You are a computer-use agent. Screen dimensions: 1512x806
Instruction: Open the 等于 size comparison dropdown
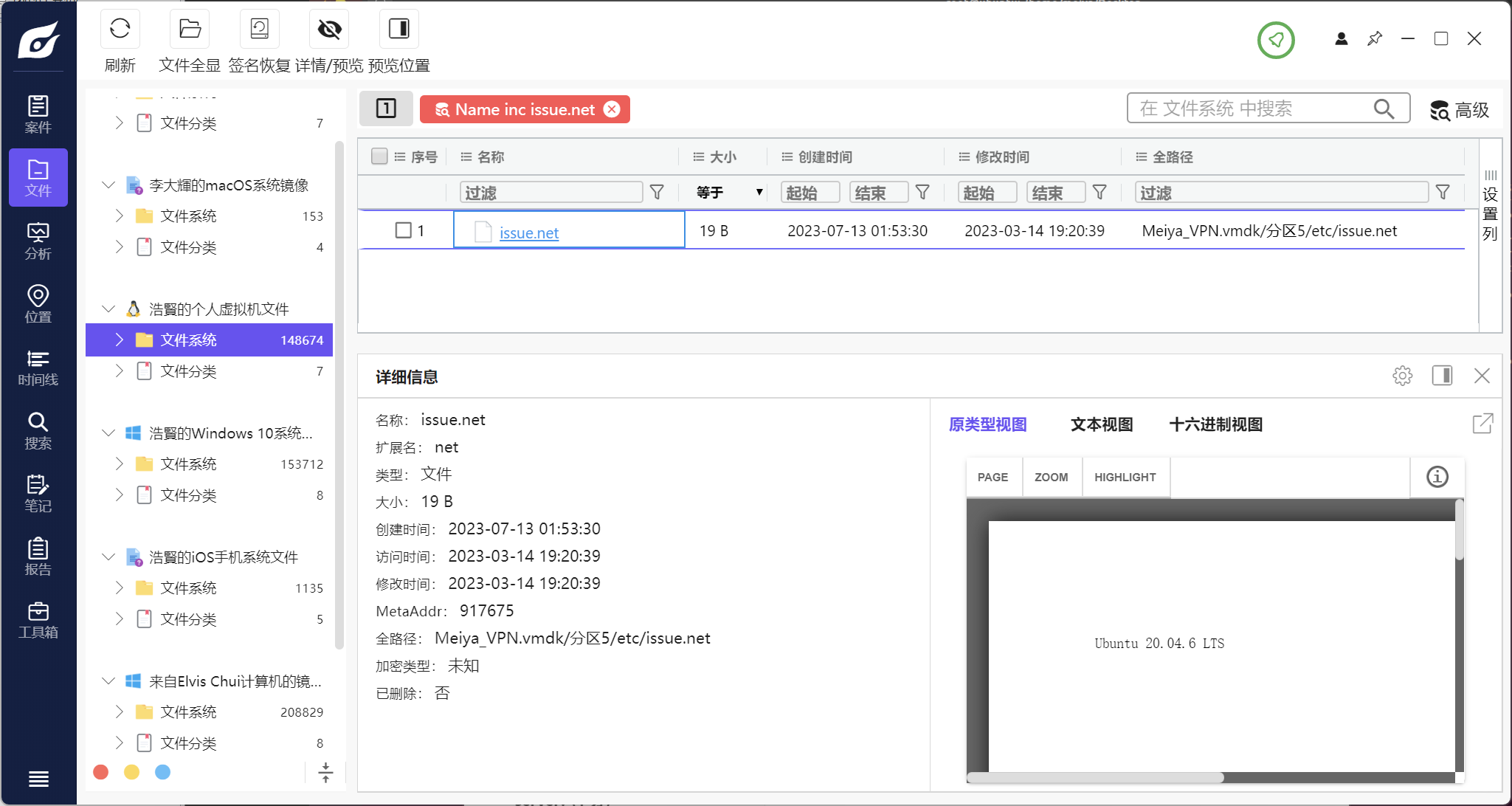tap(728, 193)
